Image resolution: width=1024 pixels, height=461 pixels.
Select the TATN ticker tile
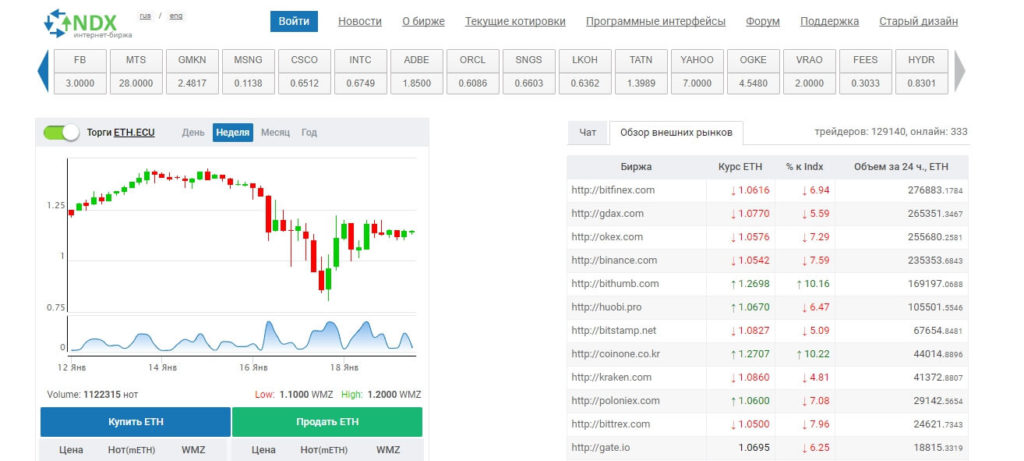pos(641,71)
